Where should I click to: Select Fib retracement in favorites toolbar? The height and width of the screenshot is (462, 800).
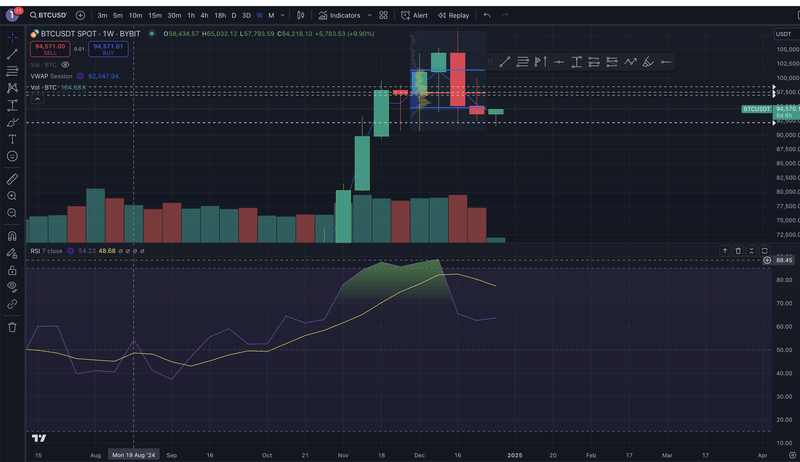pos(522,62)
